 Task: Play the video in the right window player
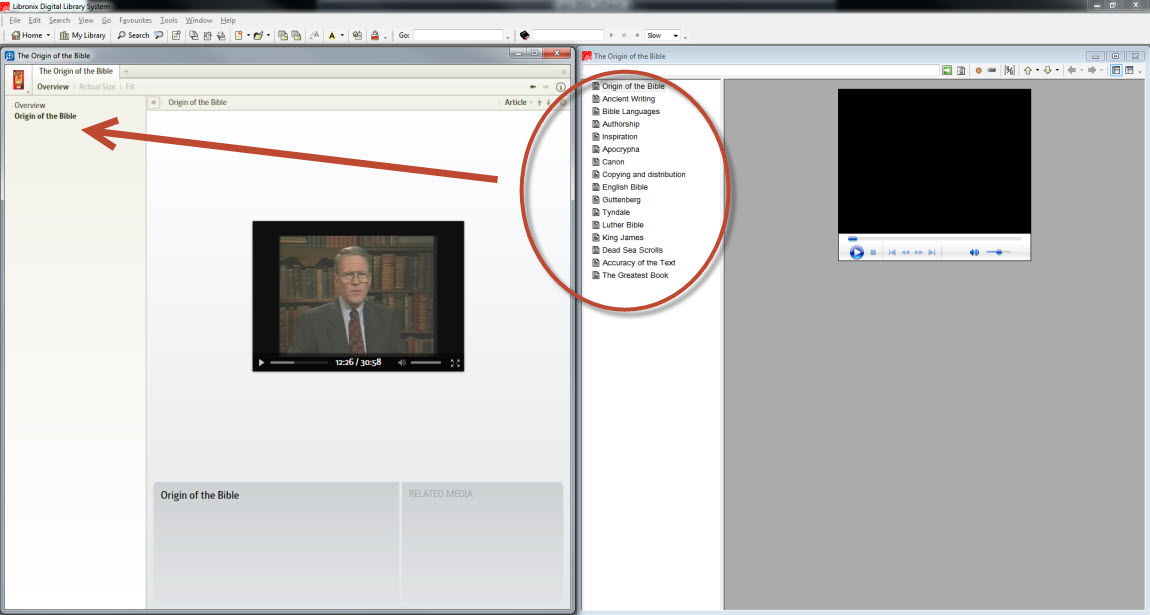856,252
